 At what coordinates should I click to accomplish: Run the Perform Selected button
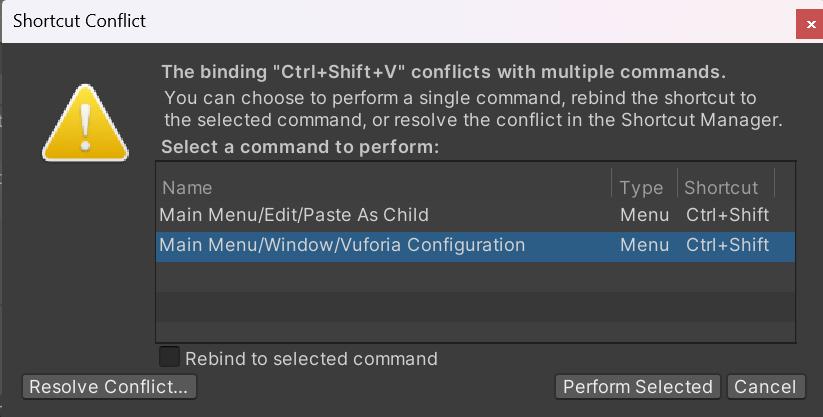638,387
